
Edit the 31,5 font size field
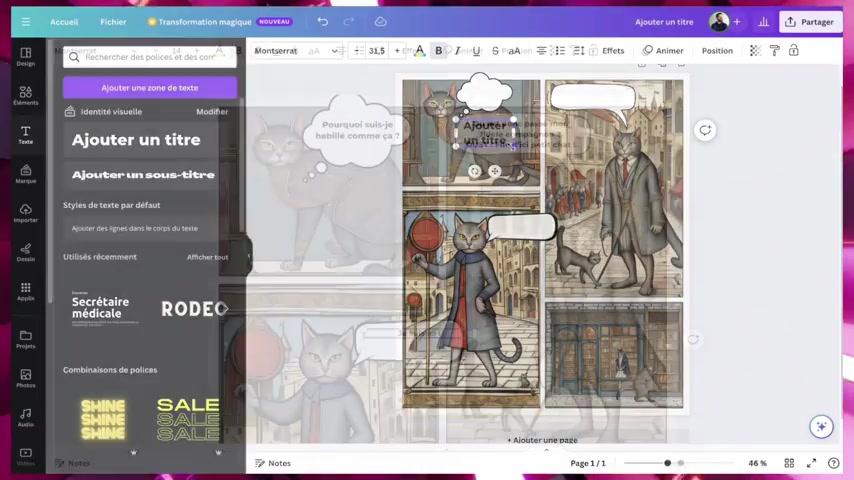(376, 51)
